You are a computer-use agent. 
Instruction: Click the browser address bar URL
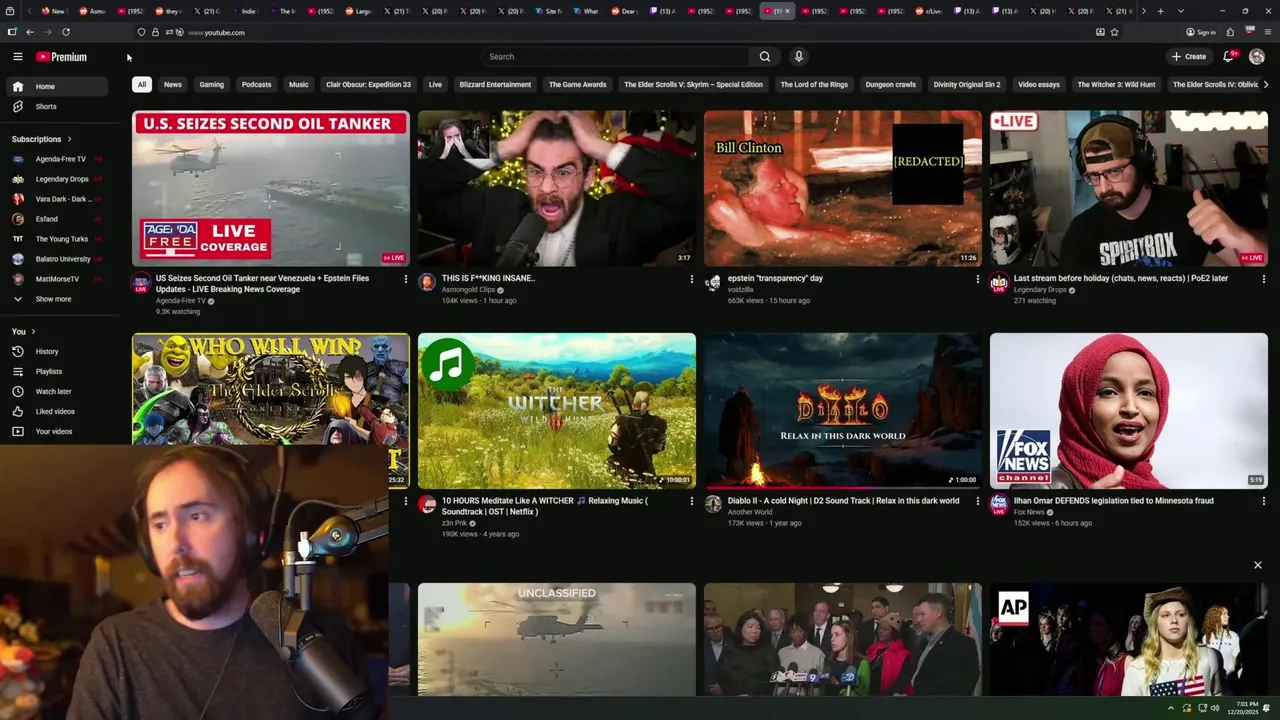tap(216, 32)
